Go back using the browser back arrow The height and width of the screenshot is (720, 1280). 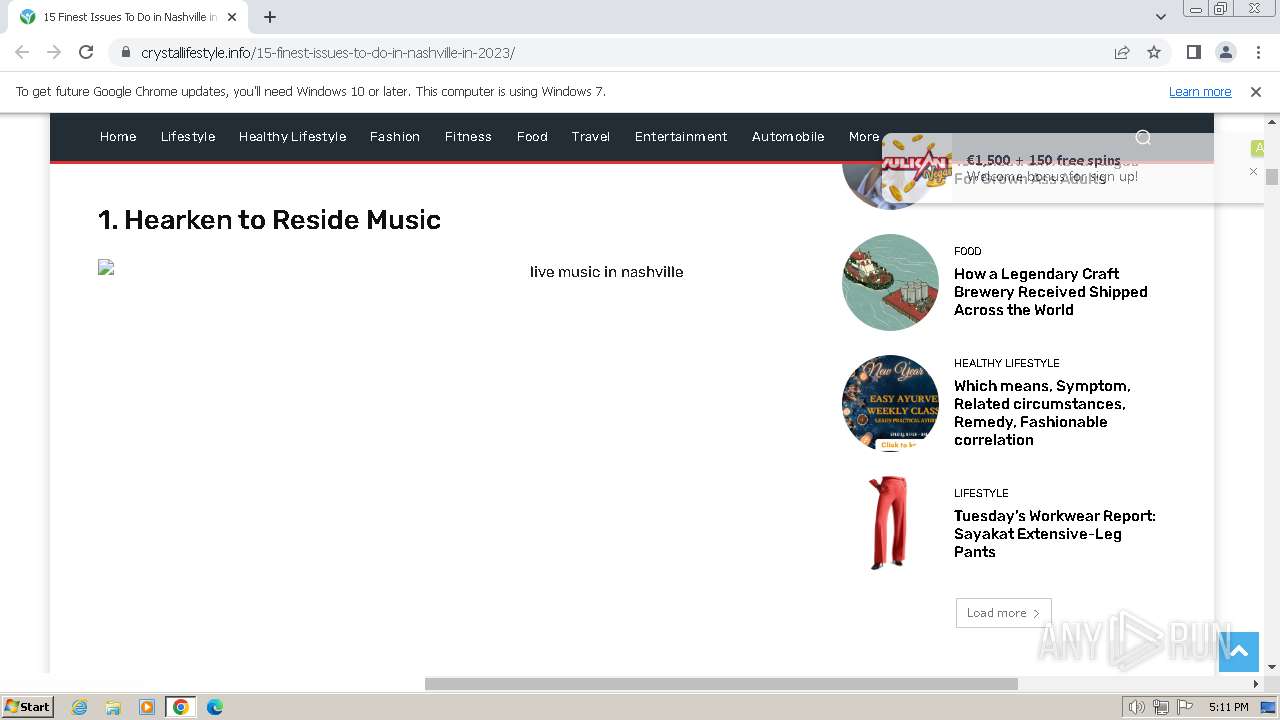(x=22, y=52)
